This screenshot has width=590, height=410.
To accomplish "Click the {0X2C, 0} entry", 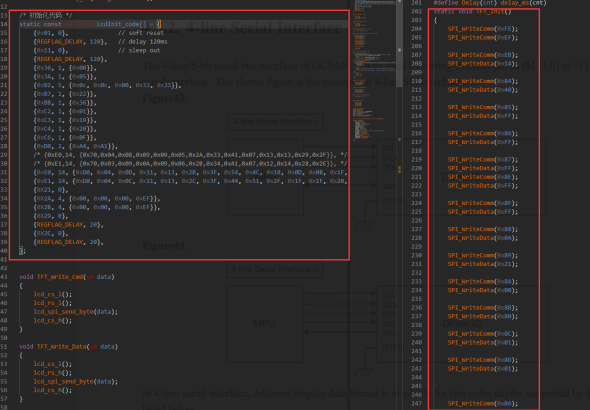I will click(x=51, y=233).
